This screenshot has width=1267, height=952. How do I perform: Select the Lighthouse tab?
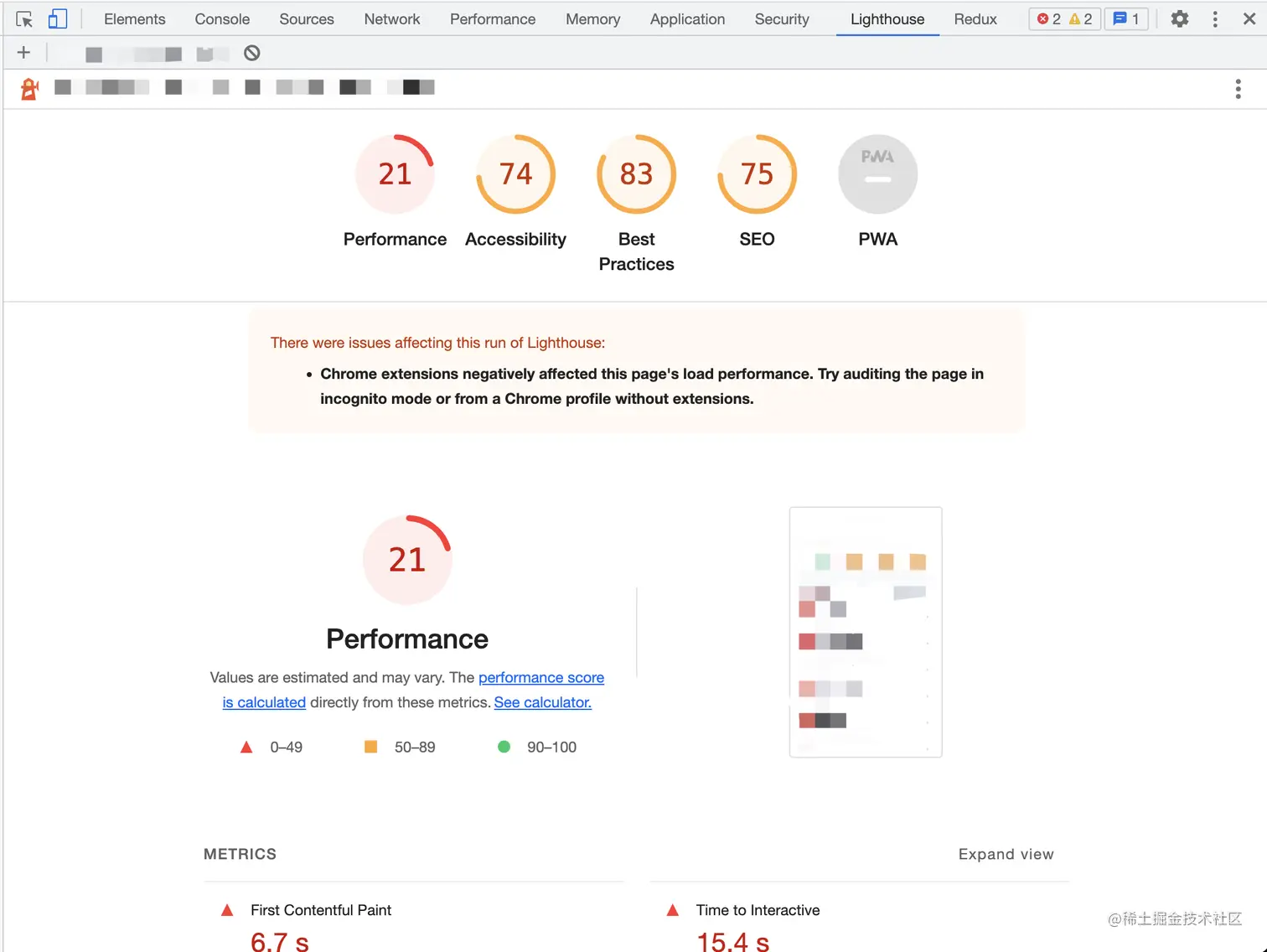[887, 18]
